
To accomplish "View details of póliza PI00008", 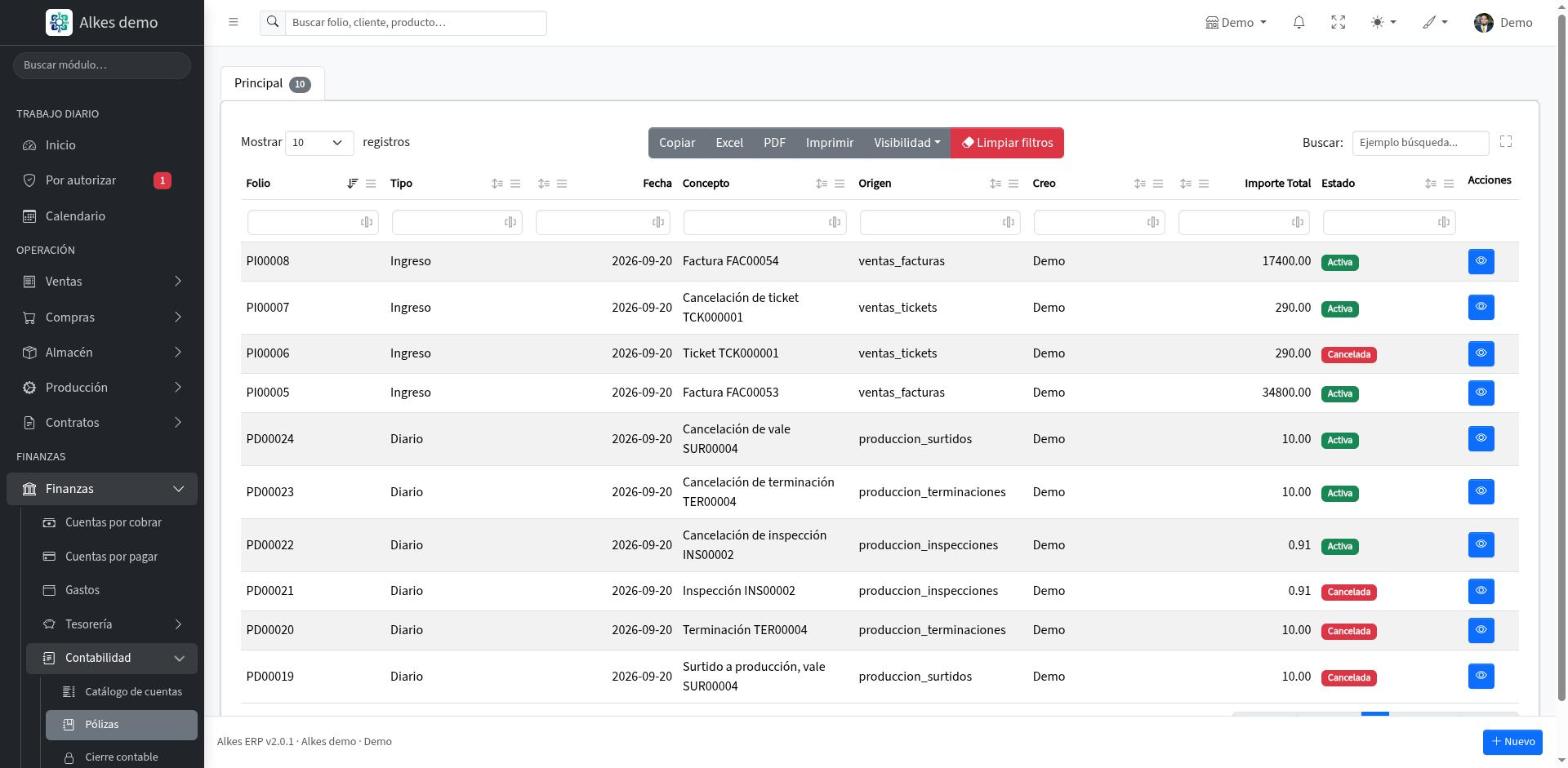I will pos(1481,261).
